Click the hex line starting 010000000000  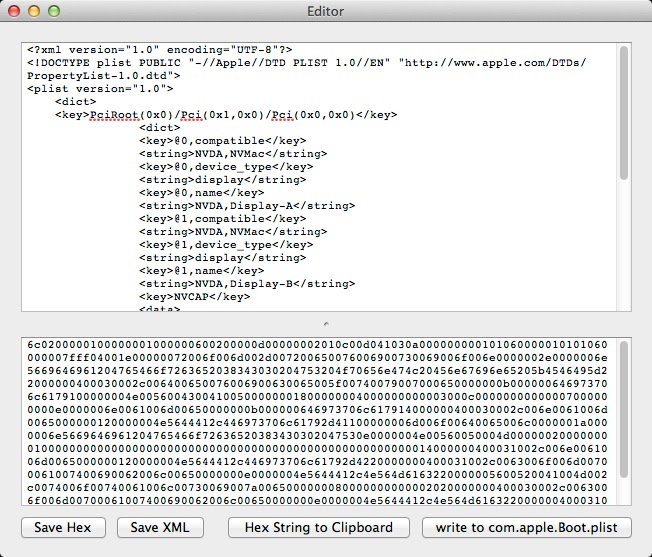click(x=317, y=449)
